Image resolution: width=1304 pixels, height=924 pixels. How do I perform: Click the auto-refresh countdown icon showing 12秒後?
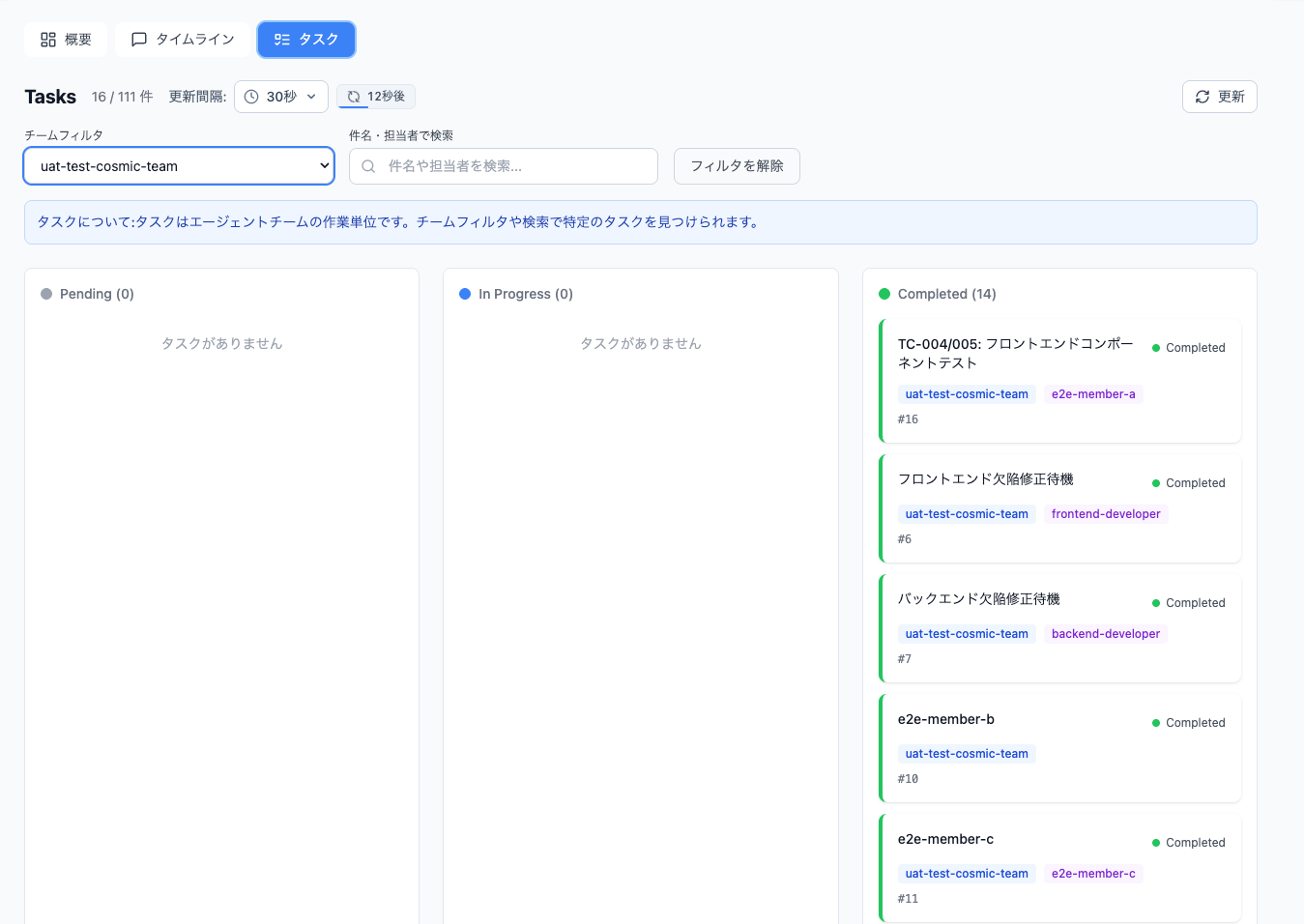[355, 97]
